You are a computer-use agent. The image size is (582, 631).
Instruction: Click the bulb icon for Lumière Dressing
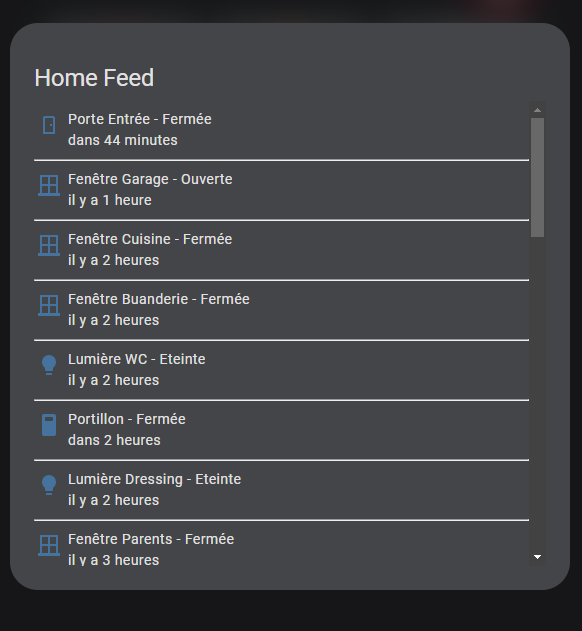point(49,485)
